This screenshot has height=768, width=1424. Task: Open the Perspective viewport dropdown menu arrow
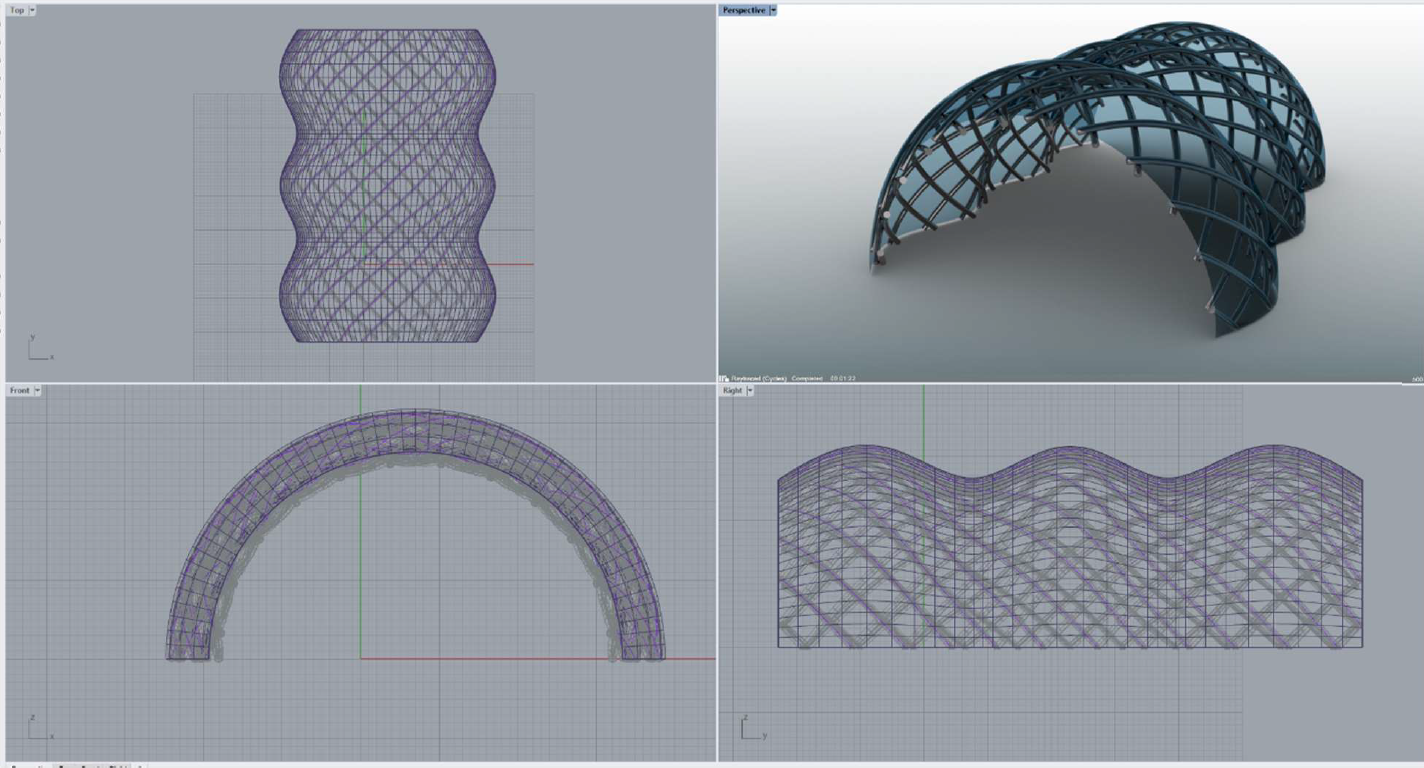click(773, 10)
